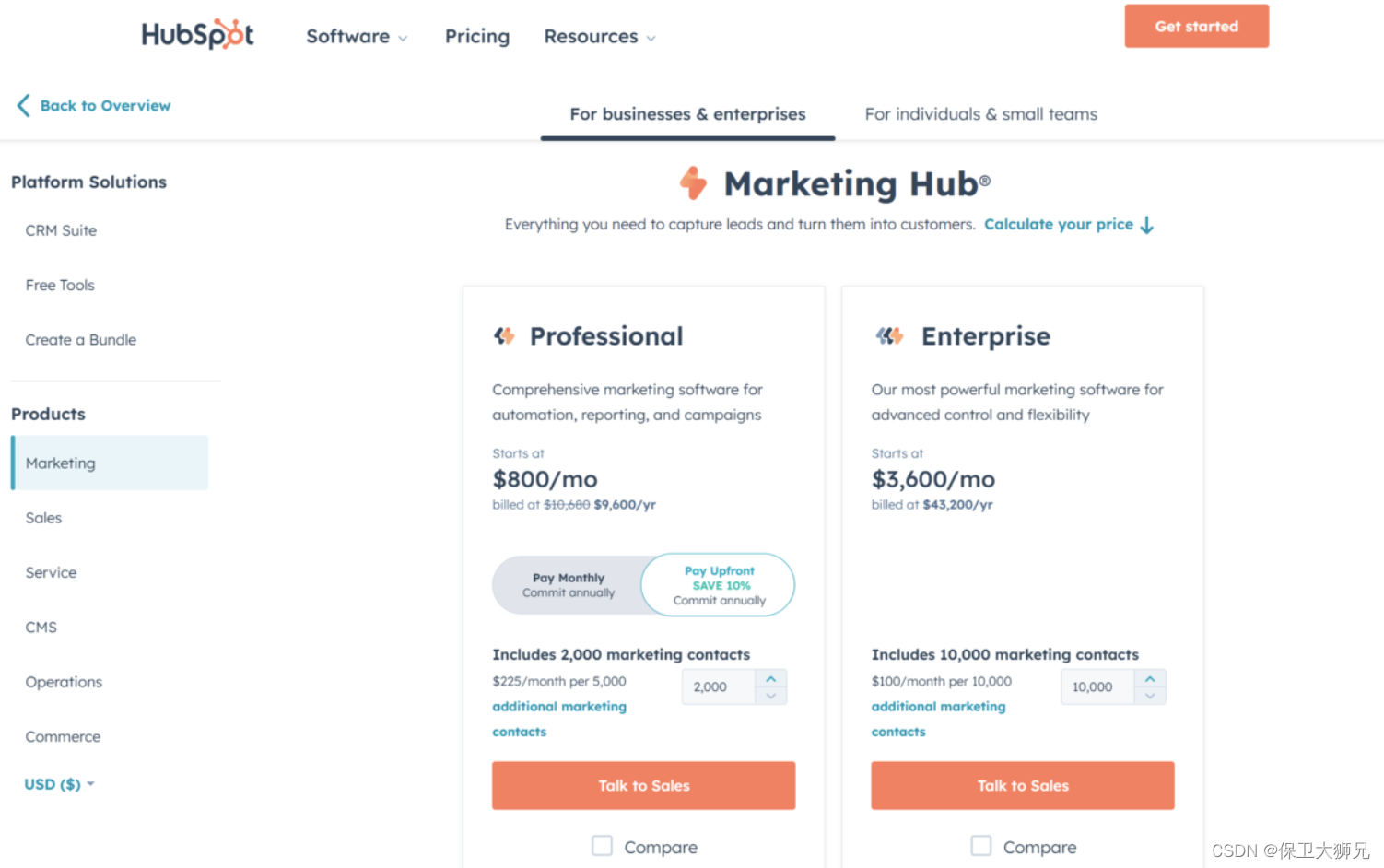The width and height of the screenshot is (1384, 868).
Task: Click the down arrow after Calculate your price
Action: point(1147,225)
